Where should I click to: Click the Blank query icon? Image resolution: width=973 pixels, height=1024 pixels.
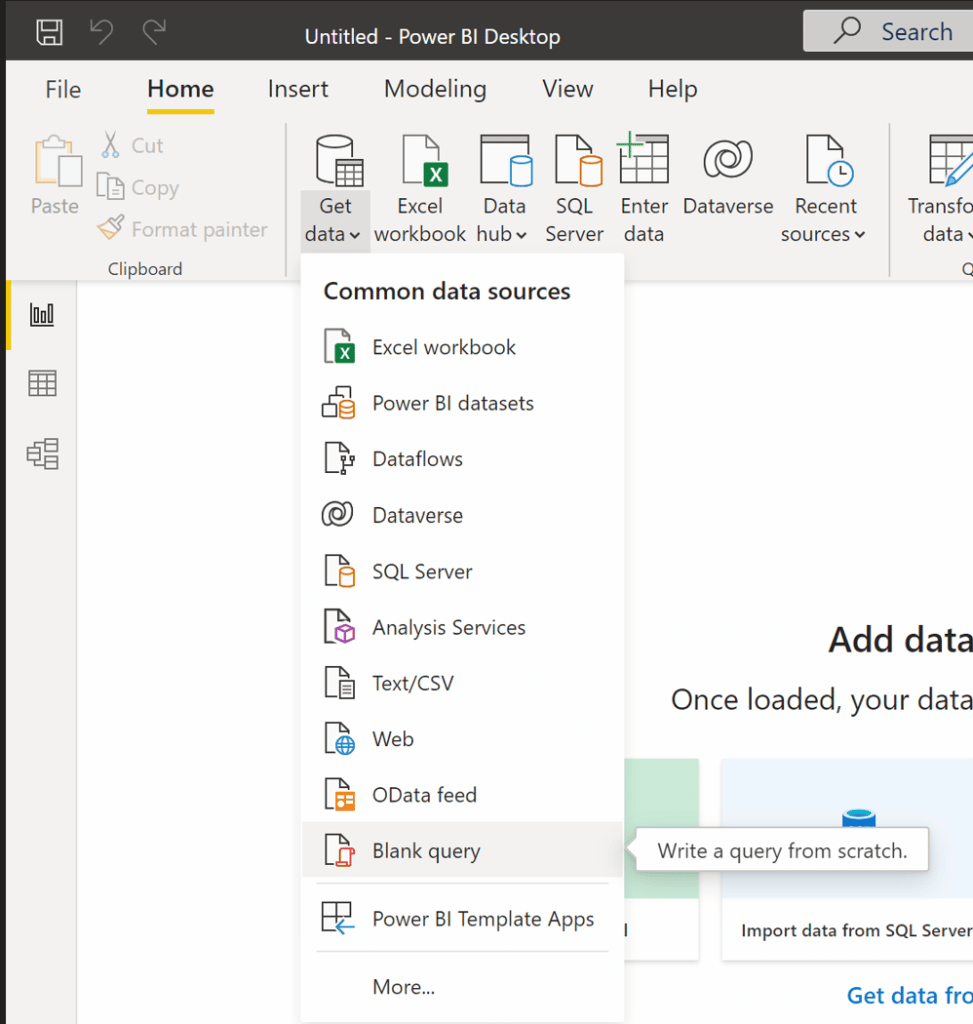pyautogui.click(x=339, y=850)
